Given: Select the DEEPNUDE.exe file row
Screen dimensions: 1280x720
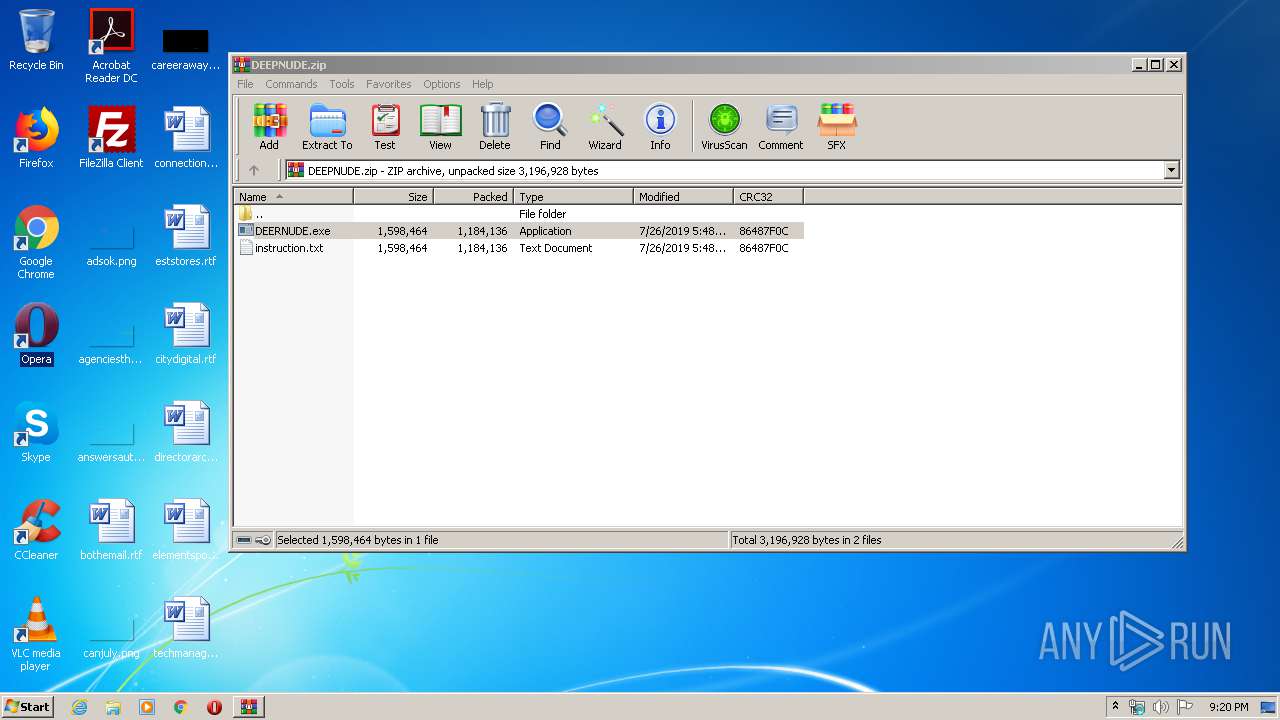Looking at the screenshot, I should click(519, 231).
